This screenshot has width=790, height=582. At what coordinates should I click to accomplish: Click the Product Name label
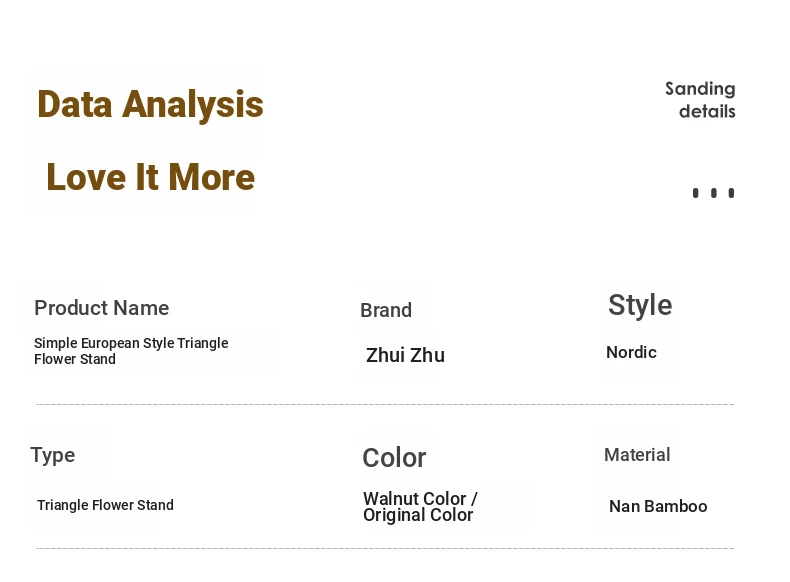pyautogui.click(x=101, y=308)
